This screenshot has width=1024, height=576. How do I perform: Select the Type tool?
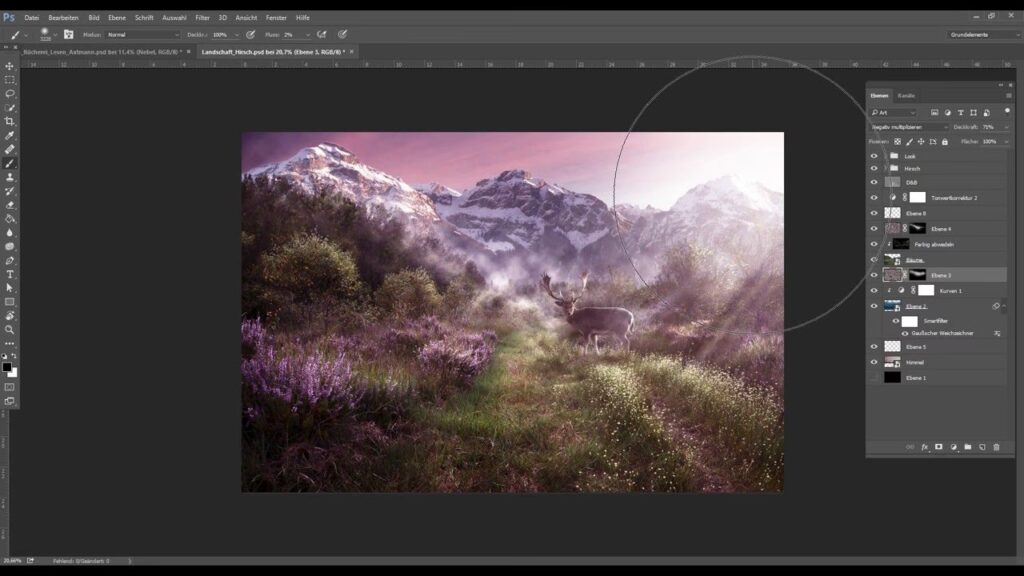pyautogui.click(x=10, y=274)
